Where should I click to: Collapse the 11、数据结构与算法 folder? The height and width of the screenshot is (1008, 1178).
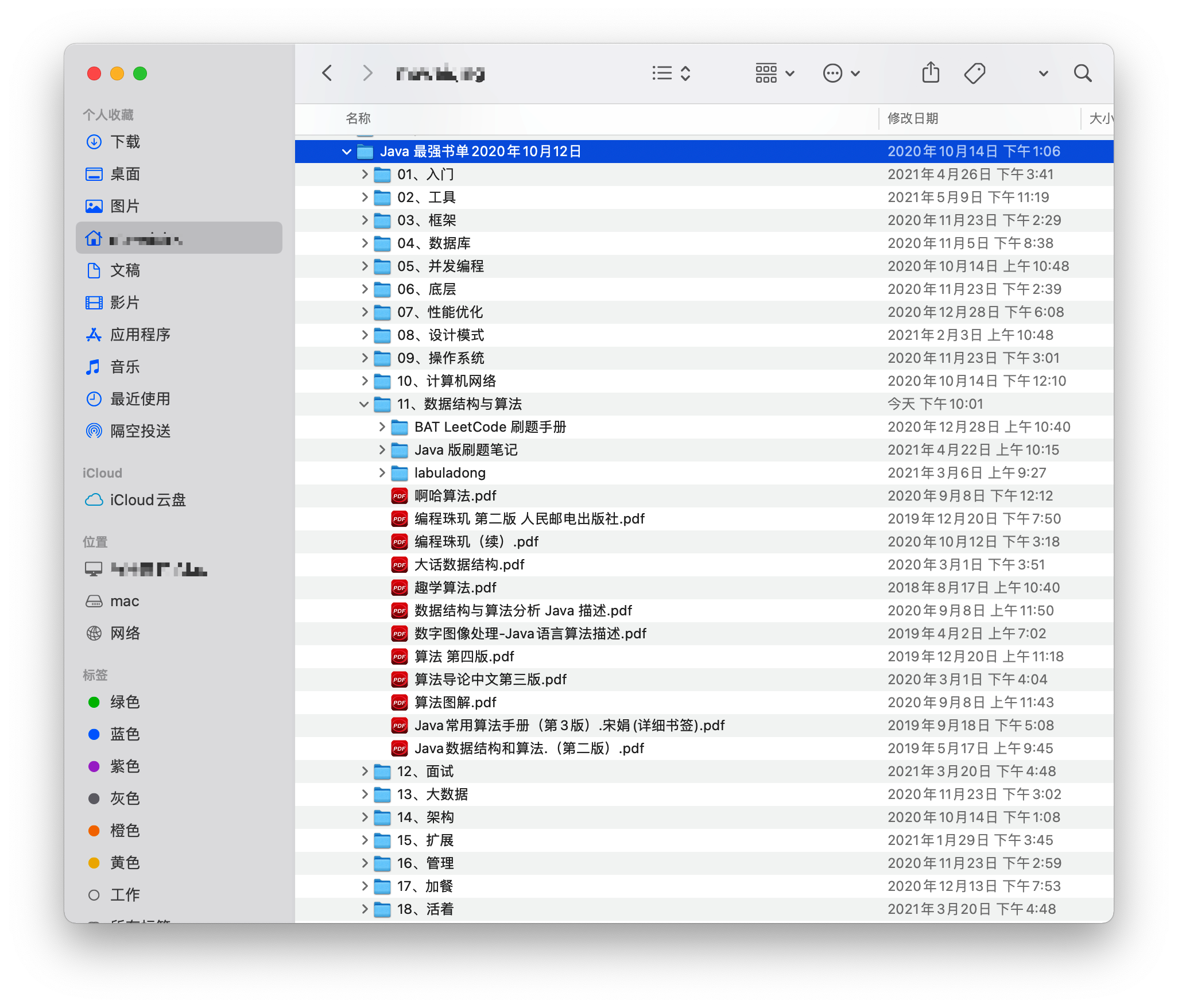363,404
